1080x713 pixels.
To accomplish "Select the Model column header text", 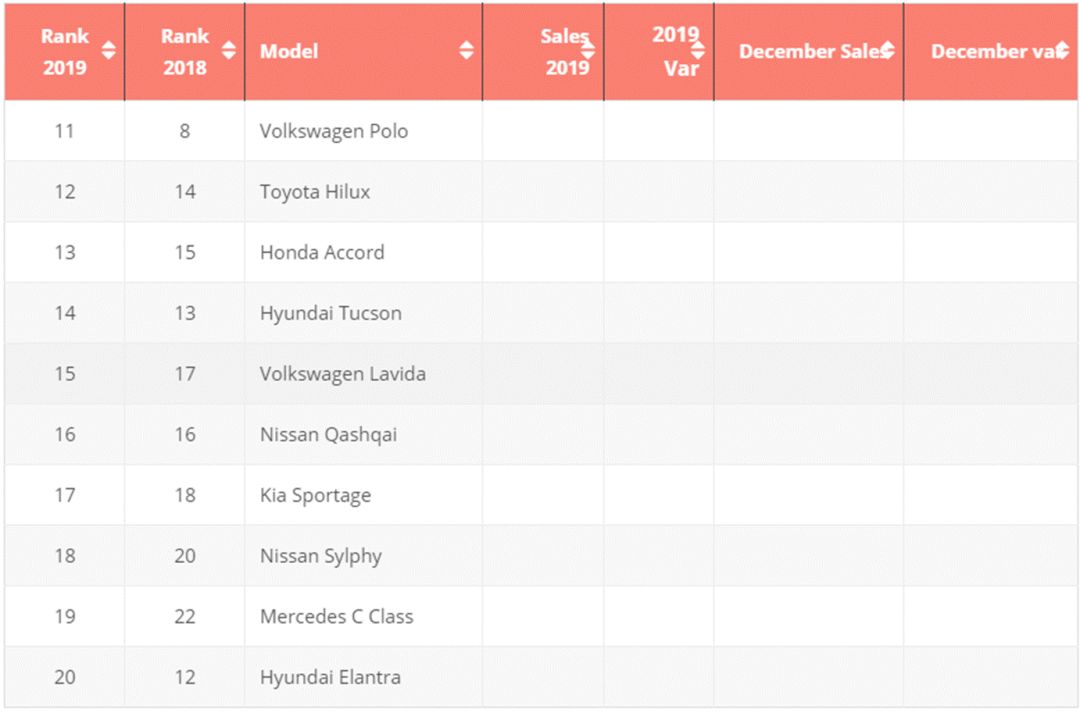I will pyautogui.click(x=289, y=51).
